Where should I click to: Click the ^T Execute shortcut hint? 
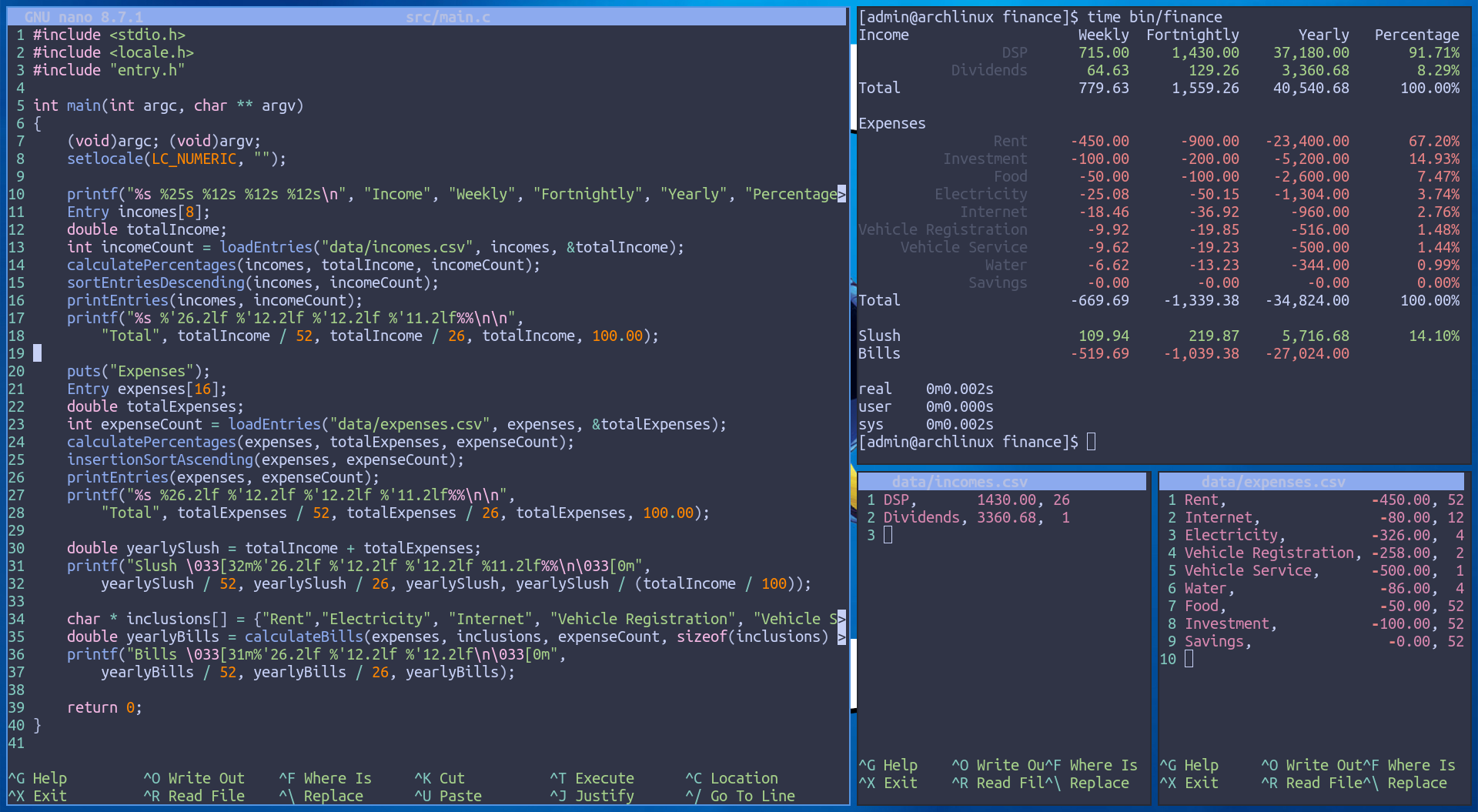pos(592,778)
